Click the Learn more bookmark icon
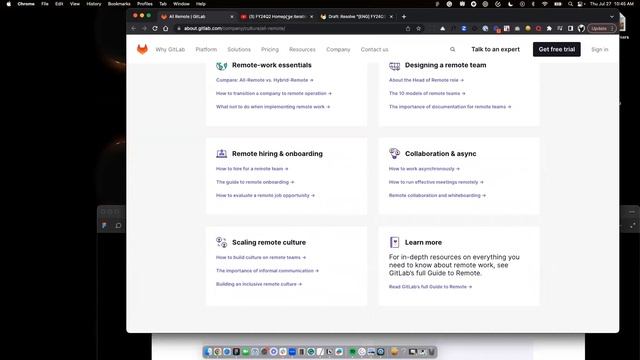The image size is (640, 360). click(394, 242)
